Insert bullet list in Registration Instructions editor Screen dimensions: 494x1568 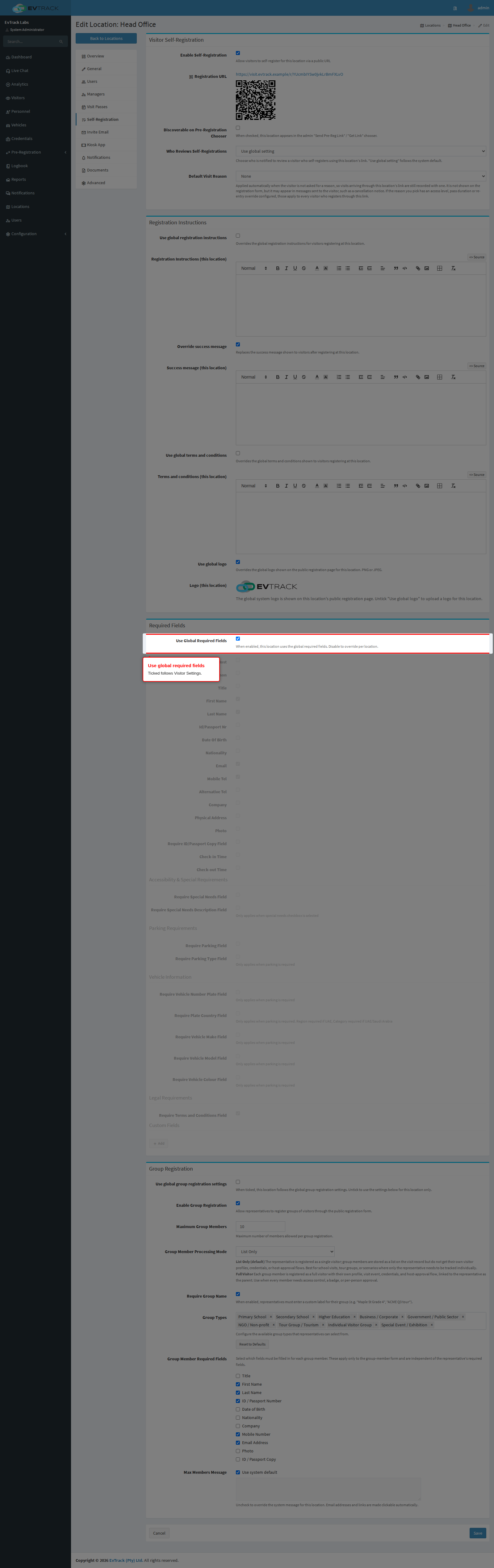(x=347, y=269)
